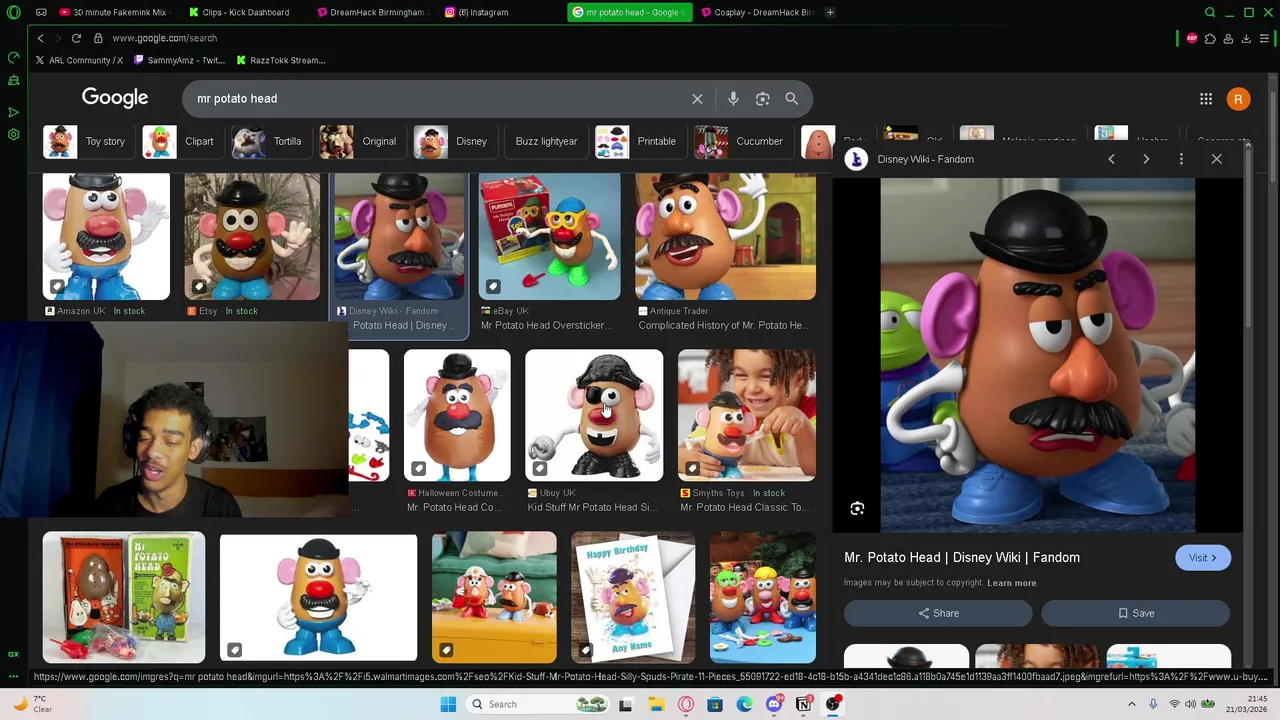Open Notion from taskbar

pyautogui.click(x=803, y=704)
